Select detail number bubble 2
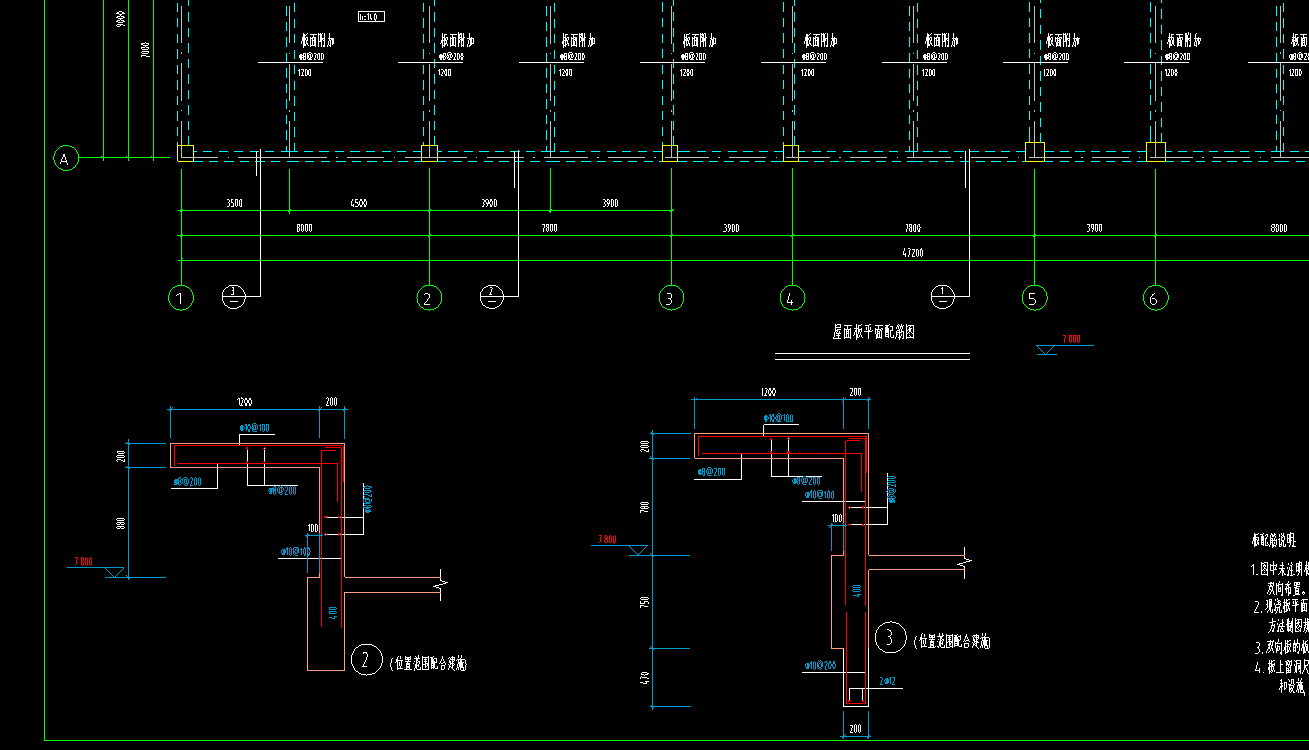This screenshot has width=1309, height=750. point(367,660)
